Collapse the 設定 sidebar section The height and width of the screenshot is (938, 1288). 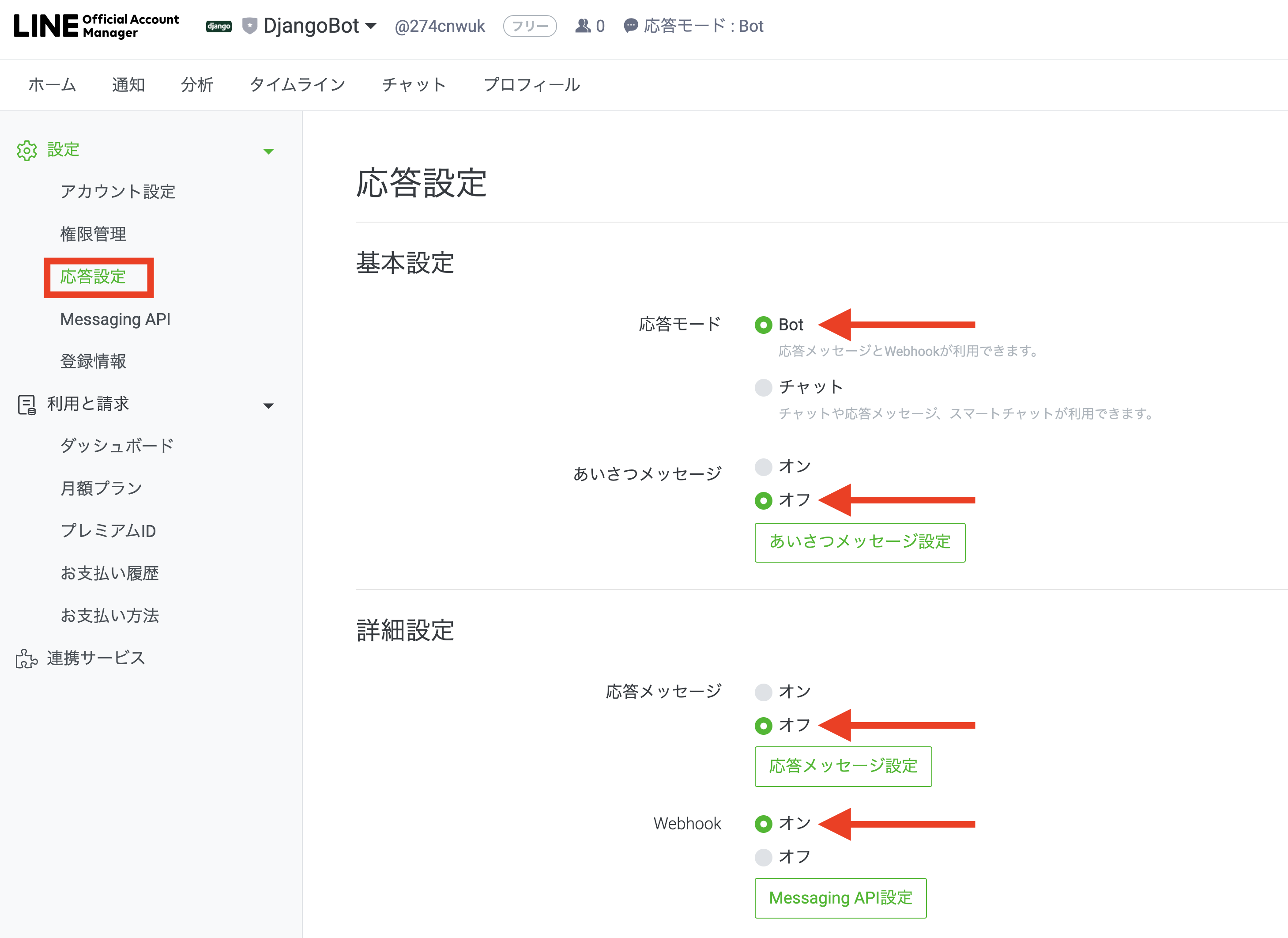269,150
